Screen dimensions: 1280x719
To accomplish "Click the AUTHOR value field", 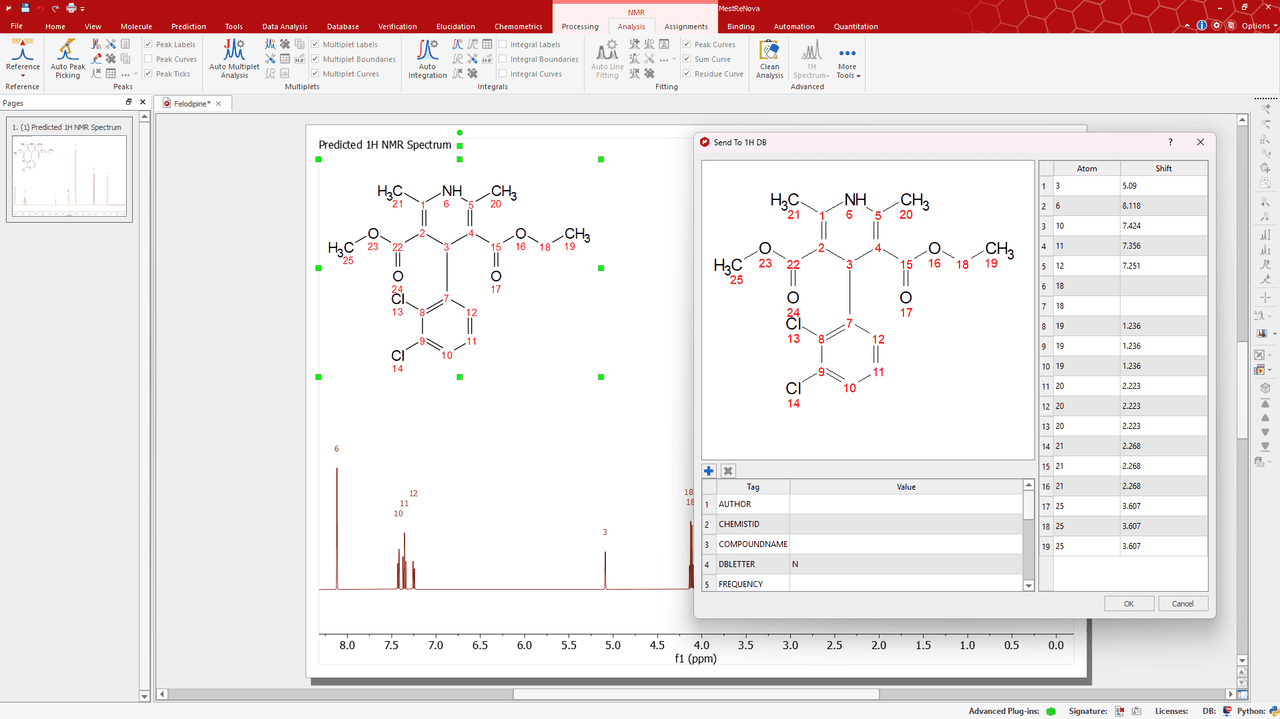I will pyautogui.click(x=906, y=504).
